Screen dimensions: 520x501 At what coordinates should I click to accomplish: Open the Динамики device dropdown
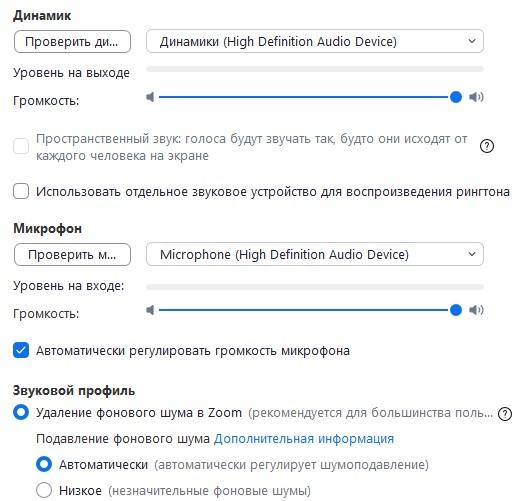(x=315, y=41)
